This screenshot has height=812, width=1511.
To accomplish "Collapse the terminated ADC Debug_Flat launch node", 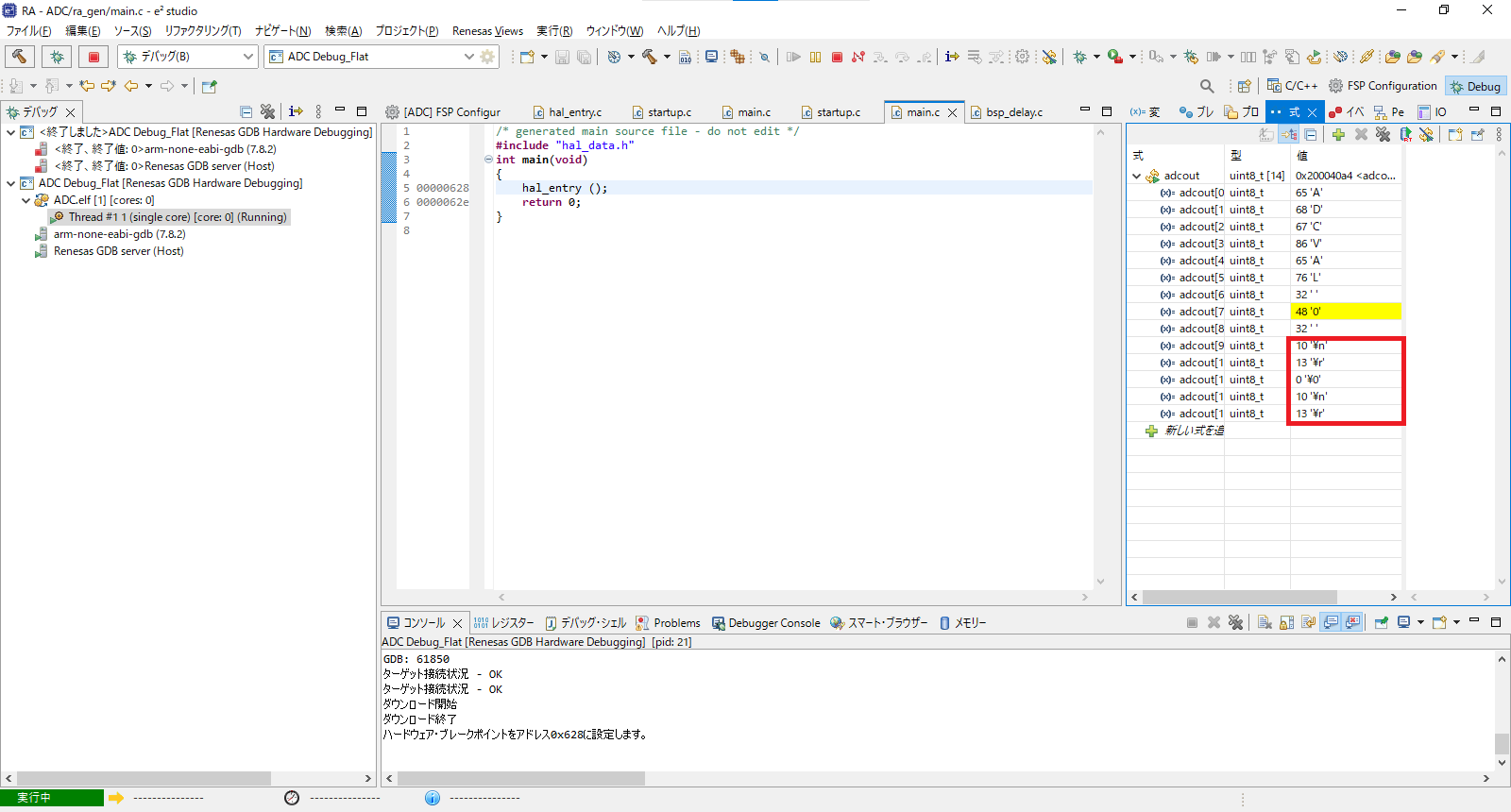I will click(10, 132).
